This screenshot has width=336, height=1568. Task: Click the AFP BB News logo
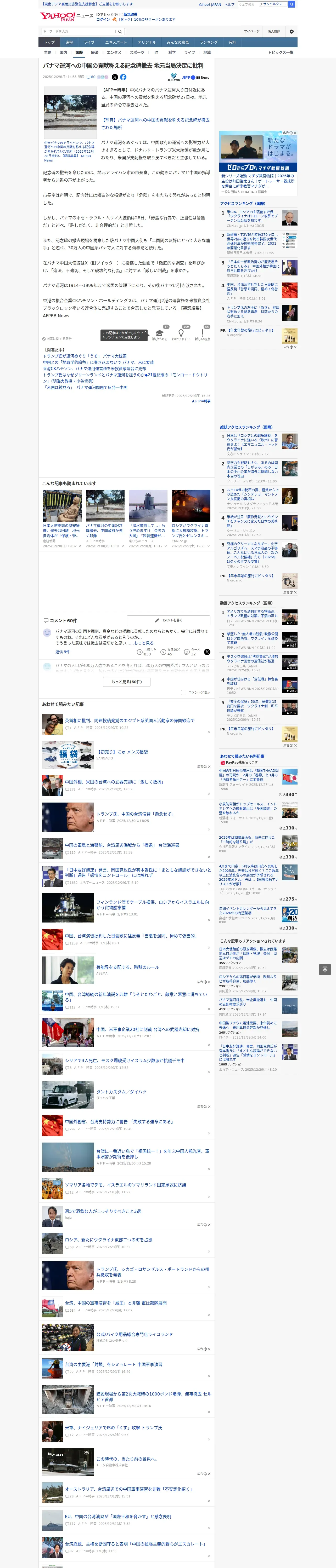click(195, 78)
